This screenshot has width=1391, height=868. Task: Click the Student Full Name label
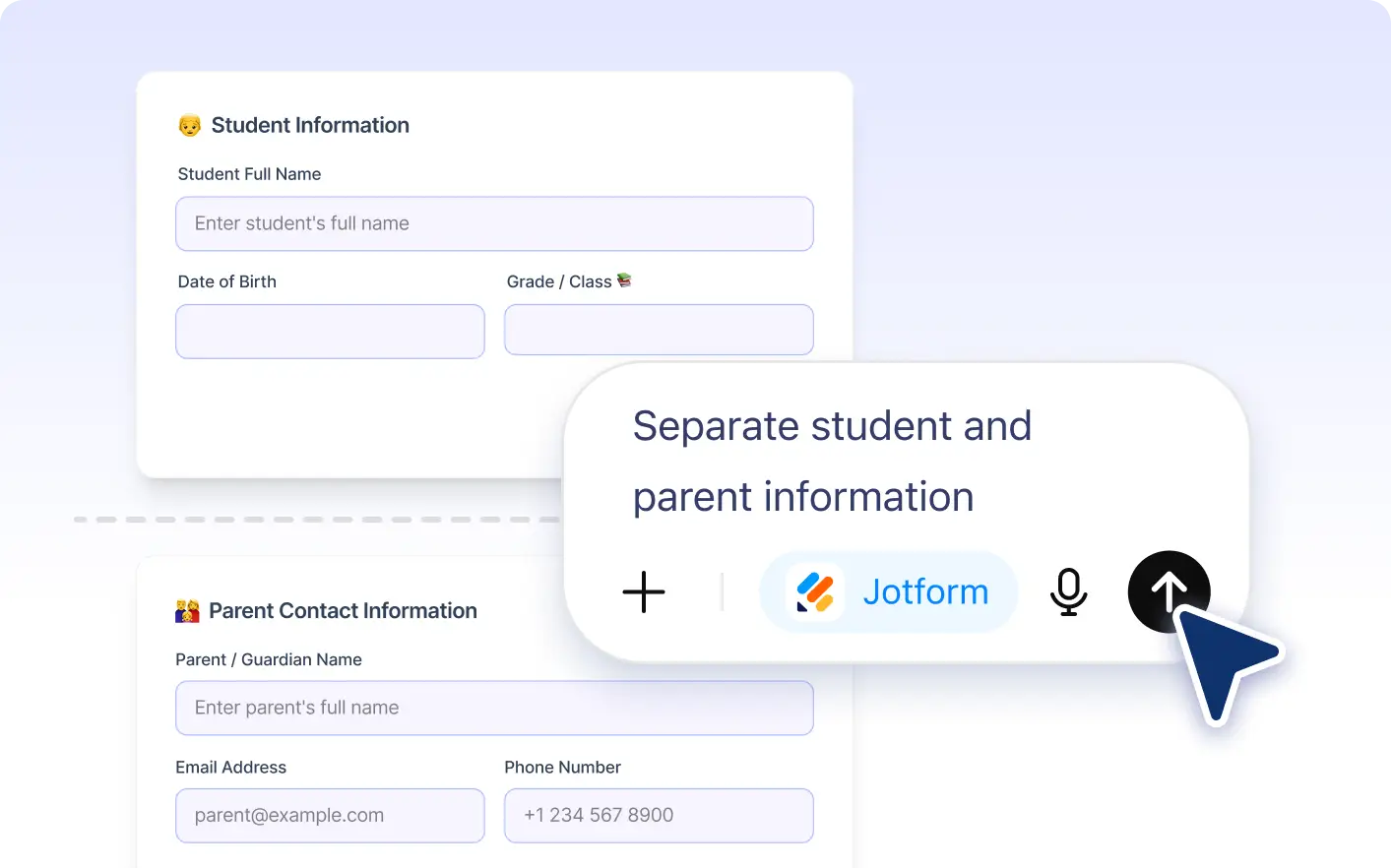coord(249,174)
